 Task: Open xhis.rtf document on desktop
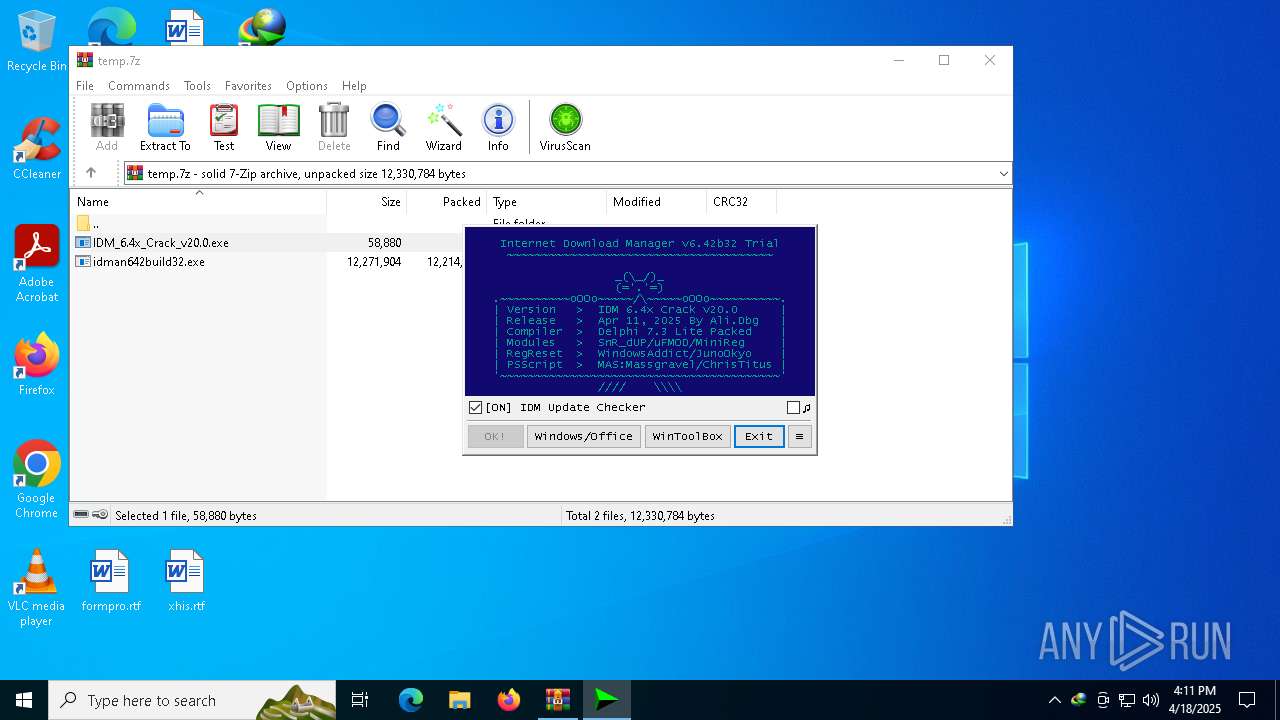(186, 580)
